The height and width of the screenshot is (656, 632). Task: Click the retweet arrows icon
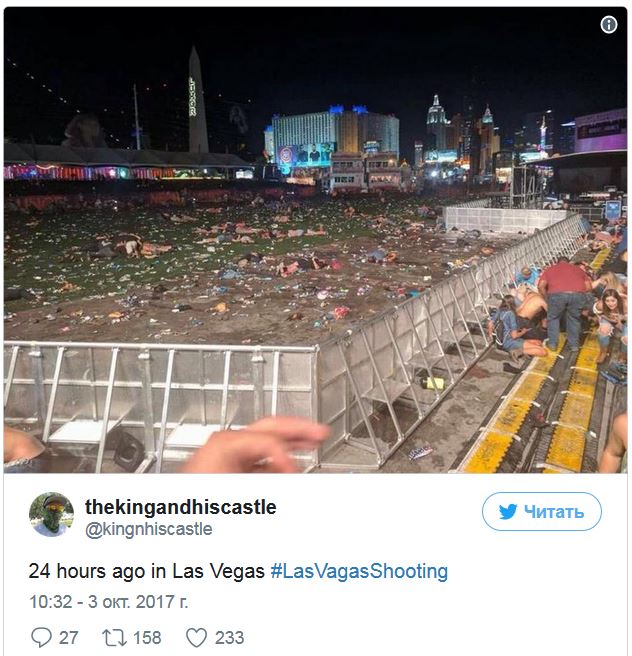tap(114, 638)
